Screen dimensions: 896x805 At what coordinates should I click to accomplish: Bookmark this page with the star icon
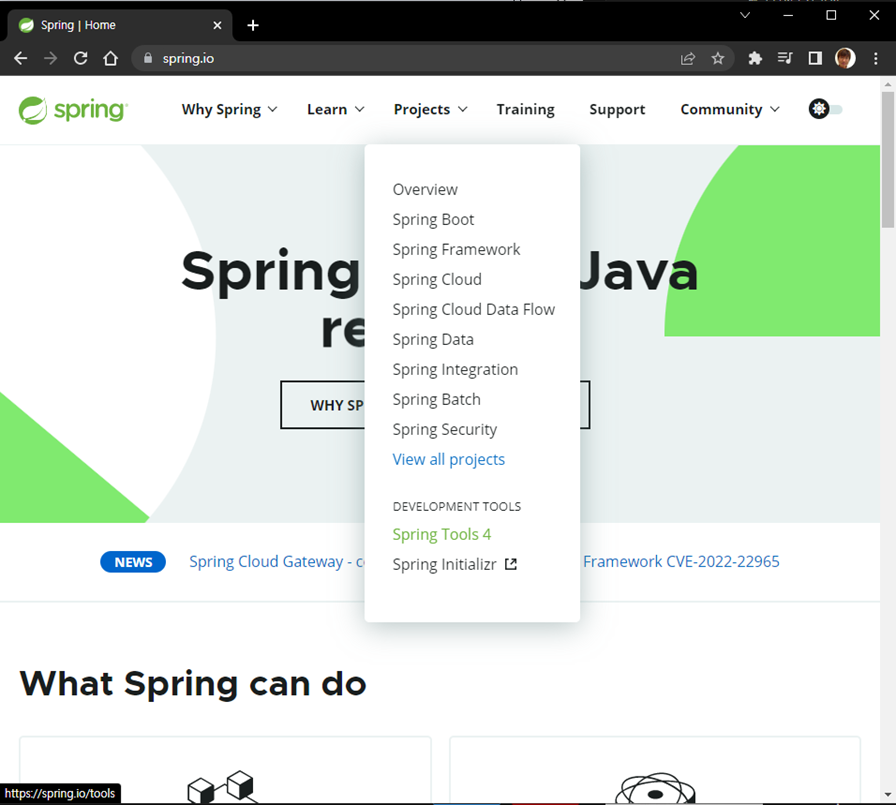coord(718,58)
